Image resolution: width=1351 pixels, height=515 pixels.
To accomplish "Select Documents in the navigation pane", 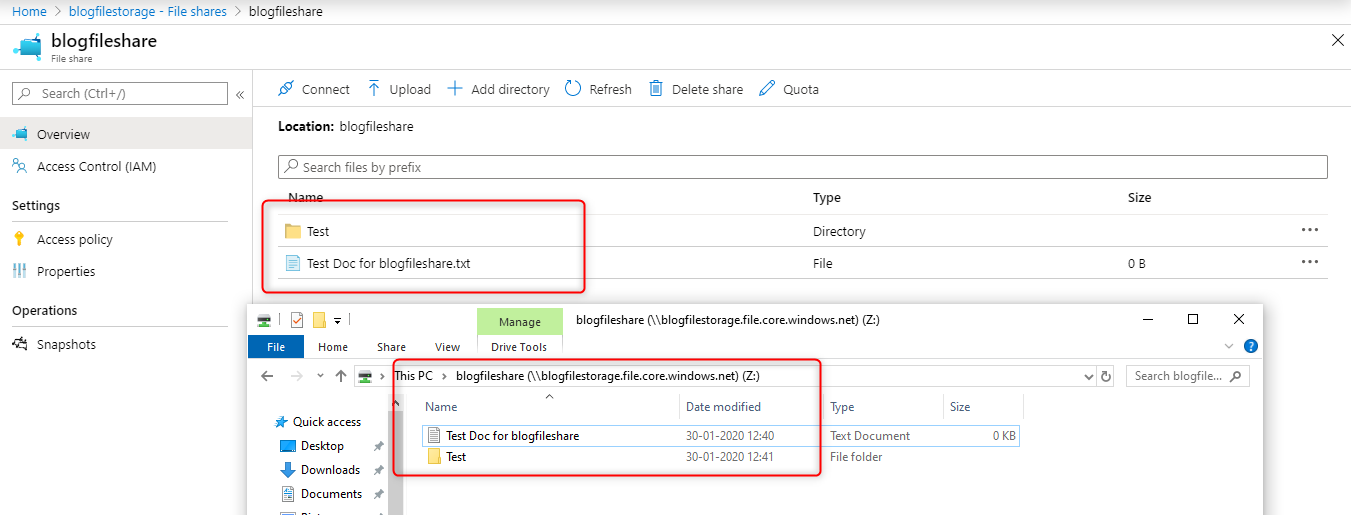I will tap(331, 494).
